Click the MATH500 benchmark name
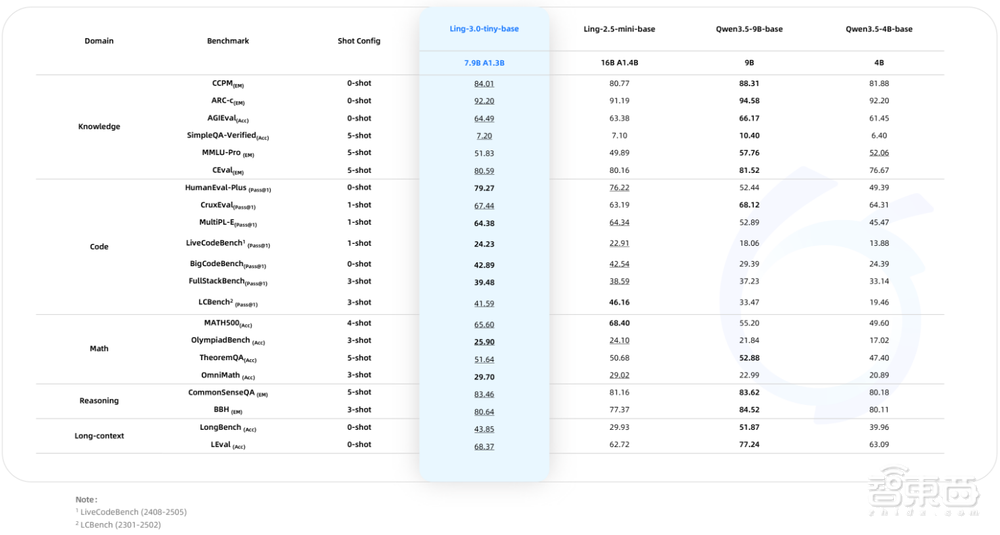This screenshot has height=535, width=1000. (228, 323)
